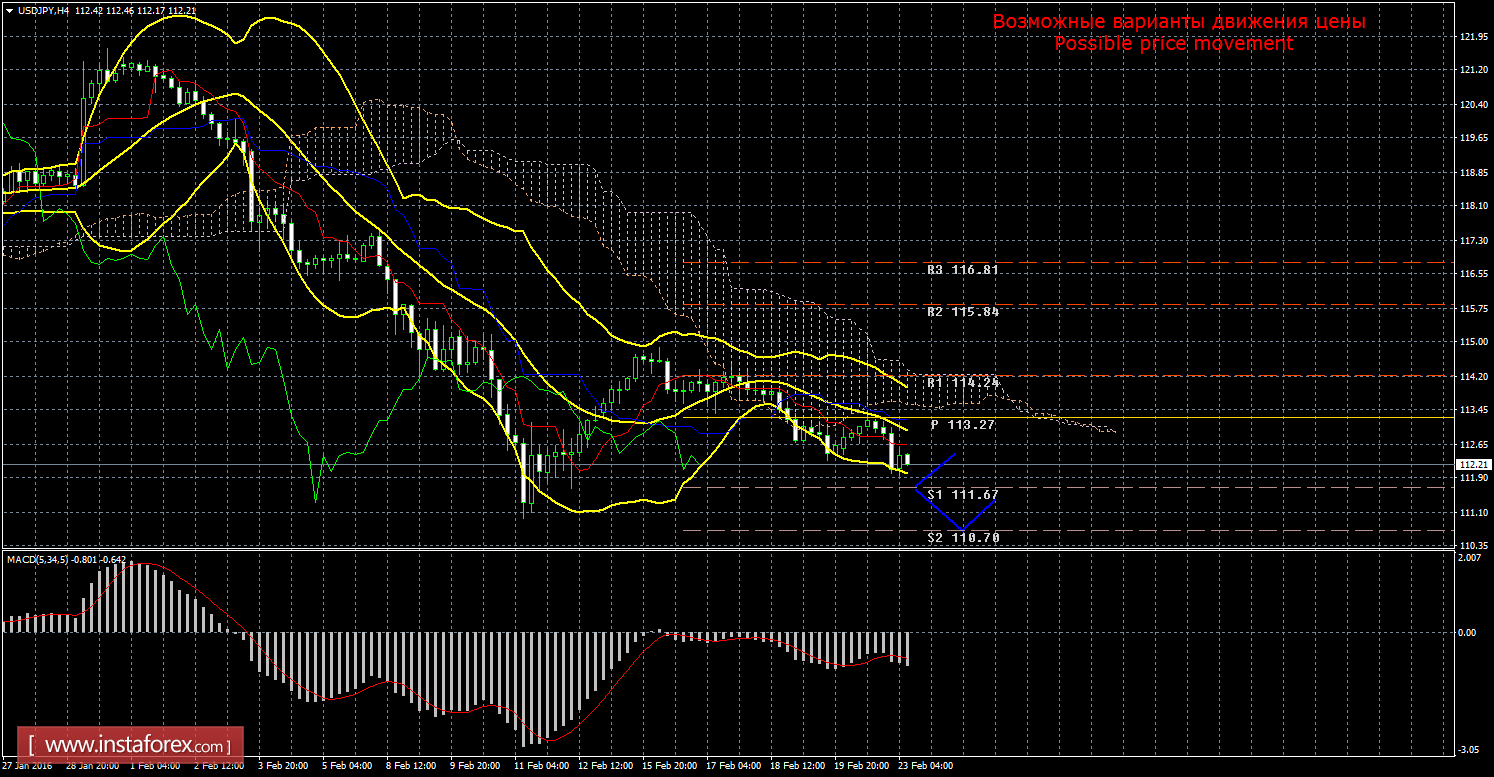
Task: Click the www.instaforex.com watermark link
Action: [136, 746]
